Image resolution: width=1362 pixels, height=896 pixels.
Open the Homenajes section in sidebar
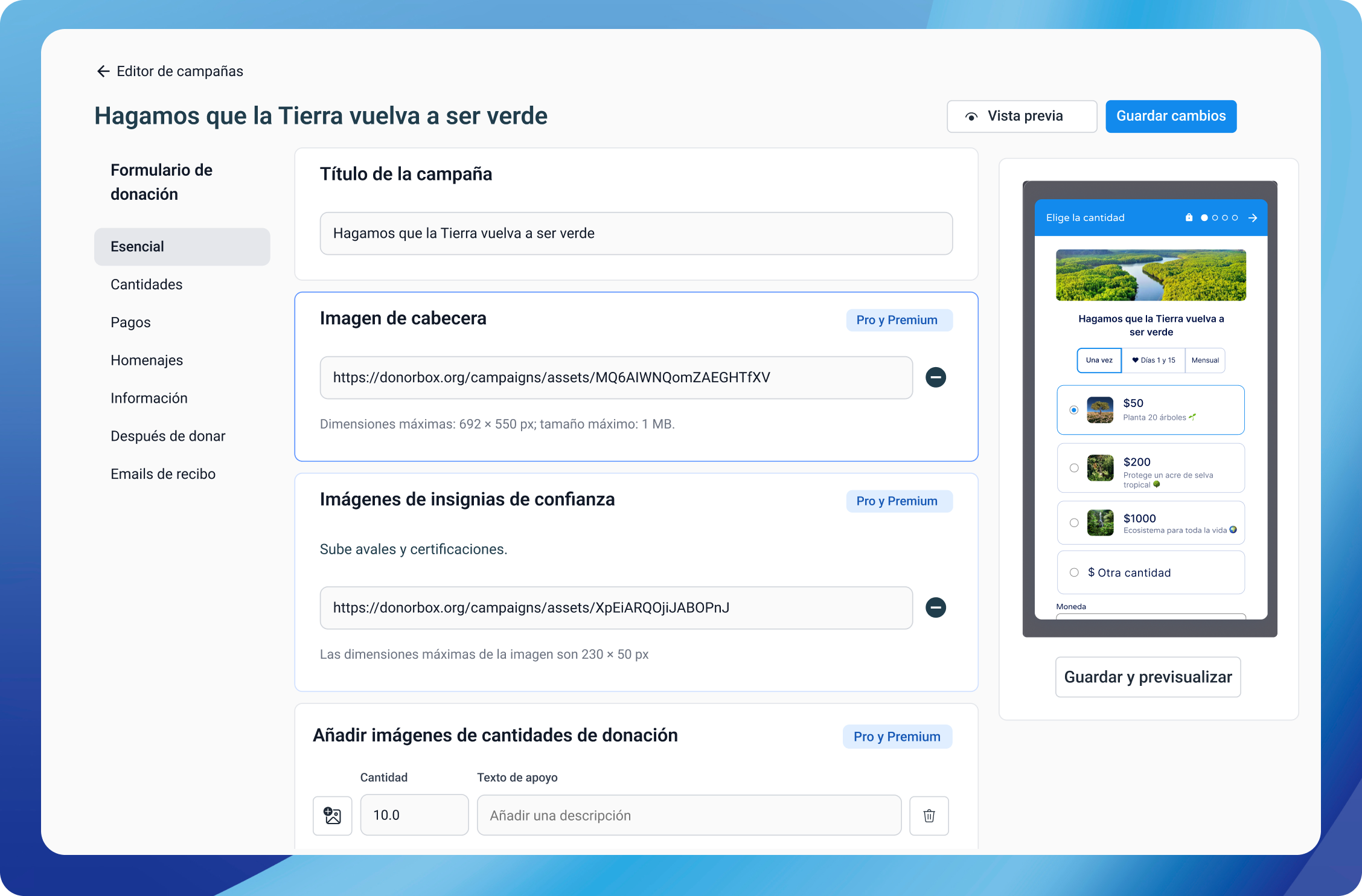(x=147, y=360)
